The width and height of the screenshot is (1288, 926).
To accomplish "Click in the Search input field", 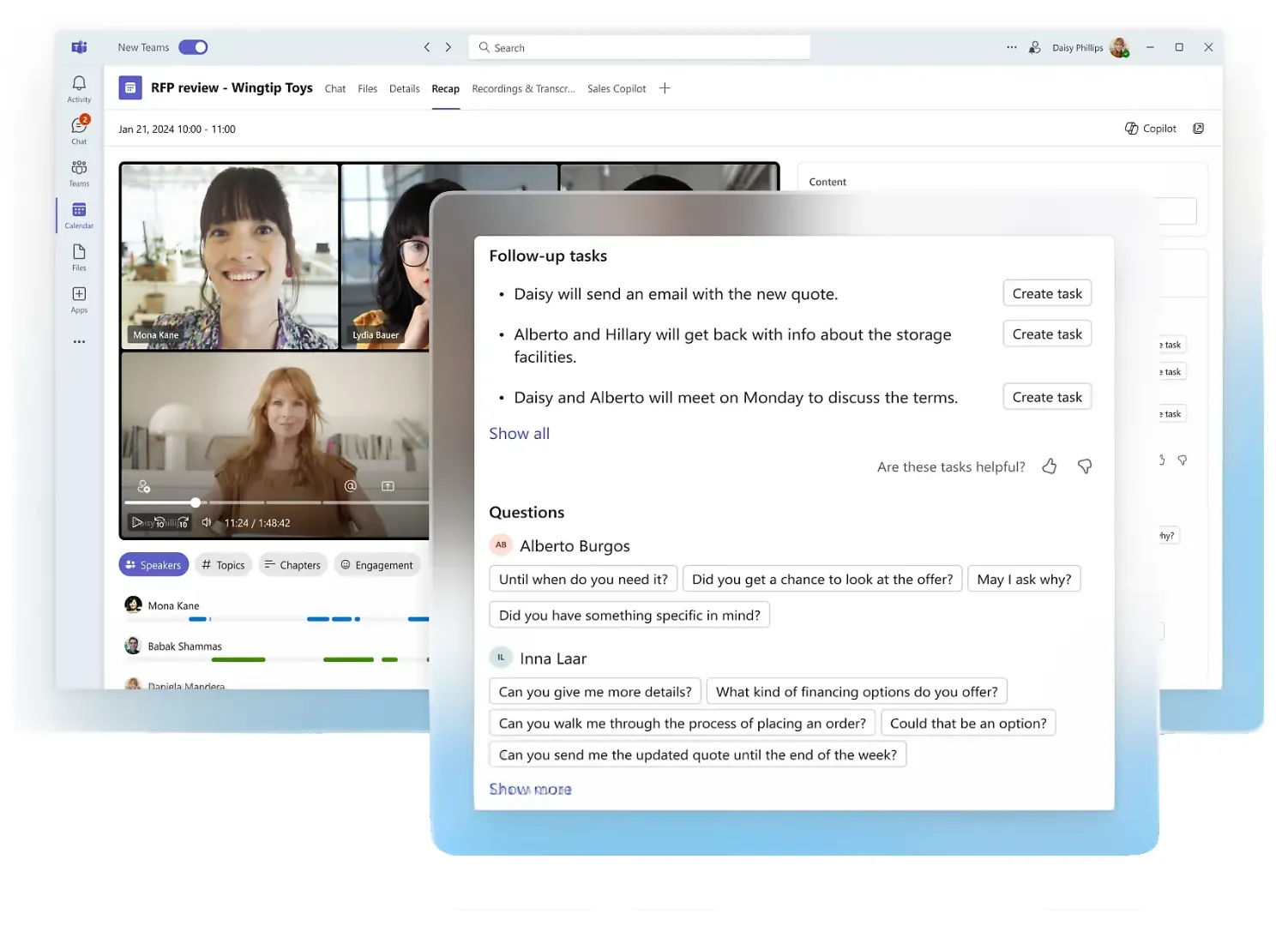I will [x=639, y=47].
